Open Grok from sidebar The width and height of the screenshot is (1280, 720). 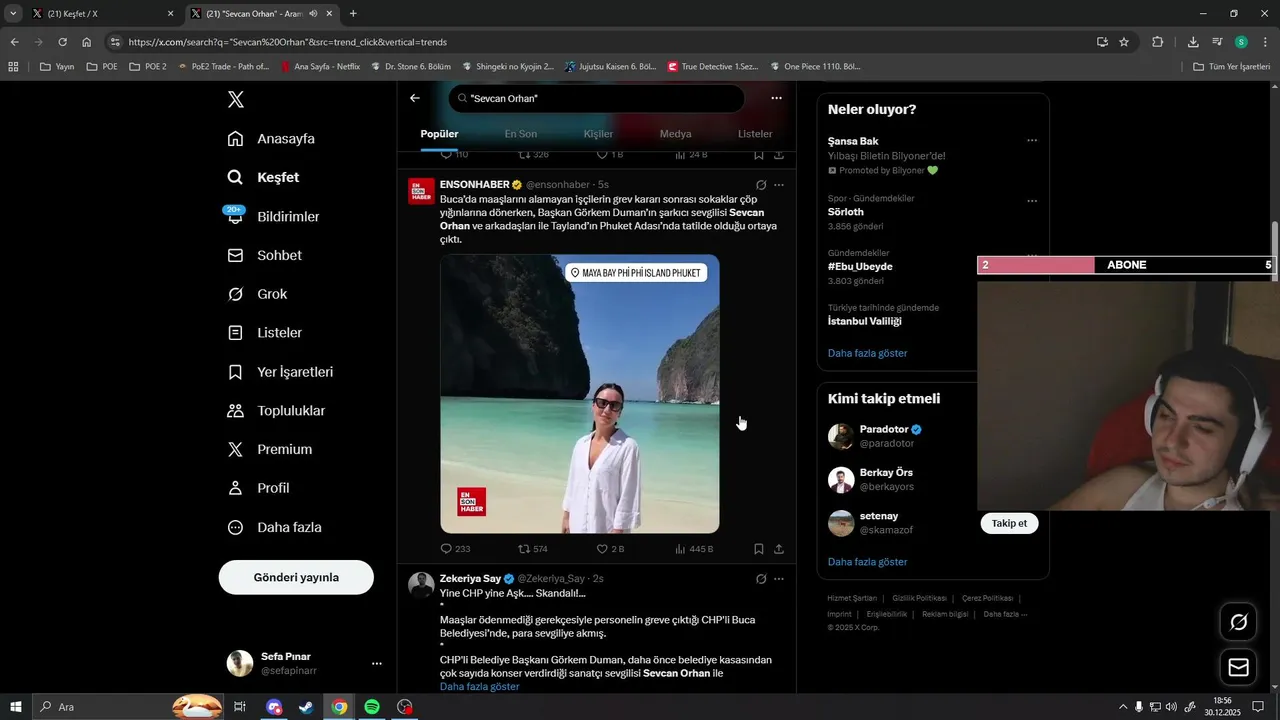coord(257,294)
